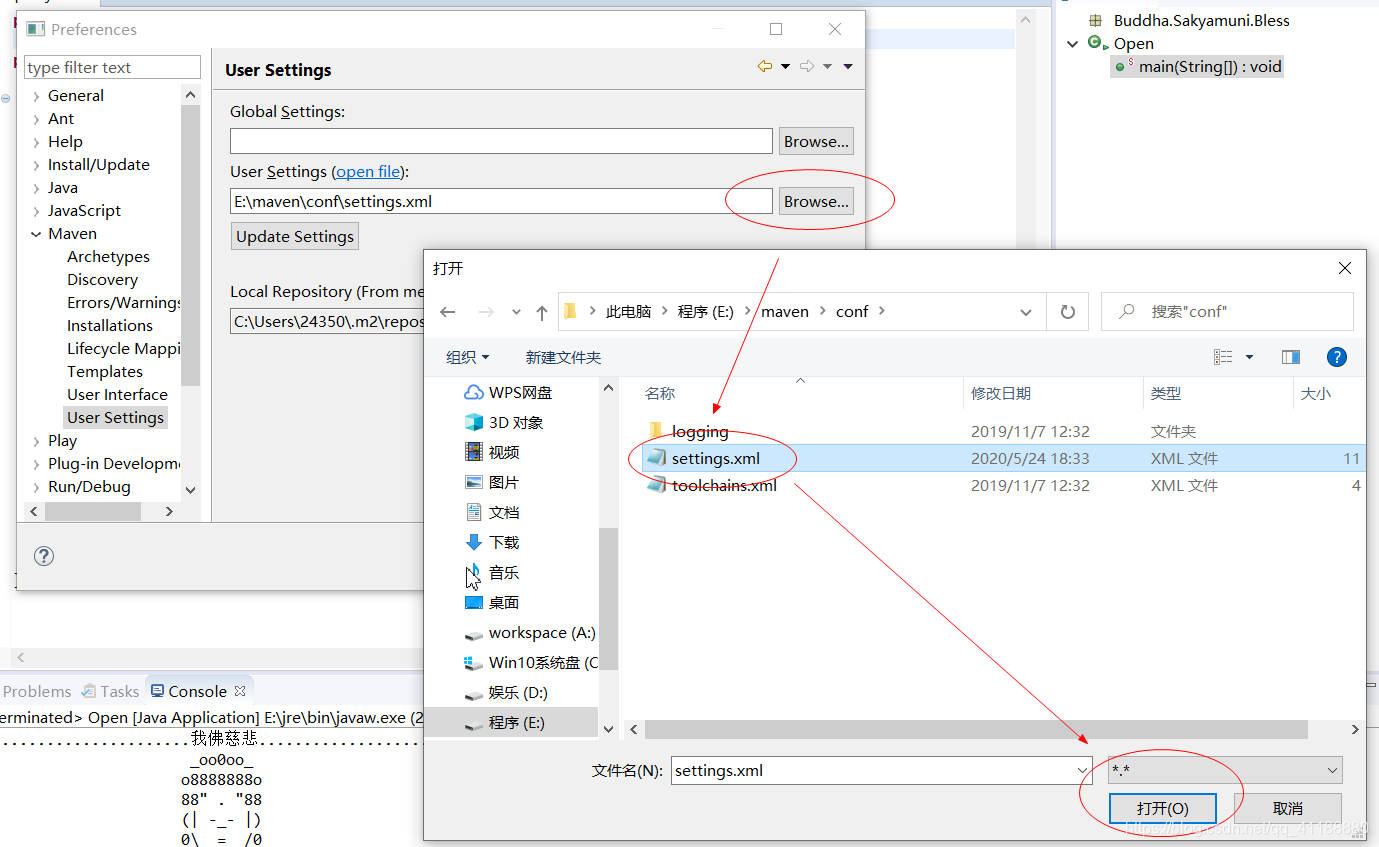Image resolution: width=1379 pixels, height=847 pixels.
Task: Open the 文件名 dropdown arrow
Action: point(1083,771)
